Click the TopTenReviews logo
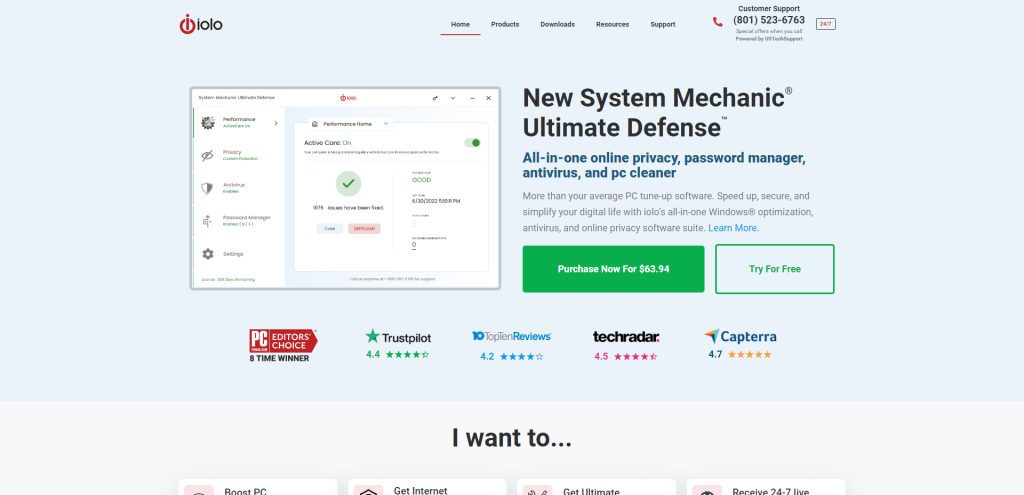The width and height of the screenshot is (1024, 495). 511,336
